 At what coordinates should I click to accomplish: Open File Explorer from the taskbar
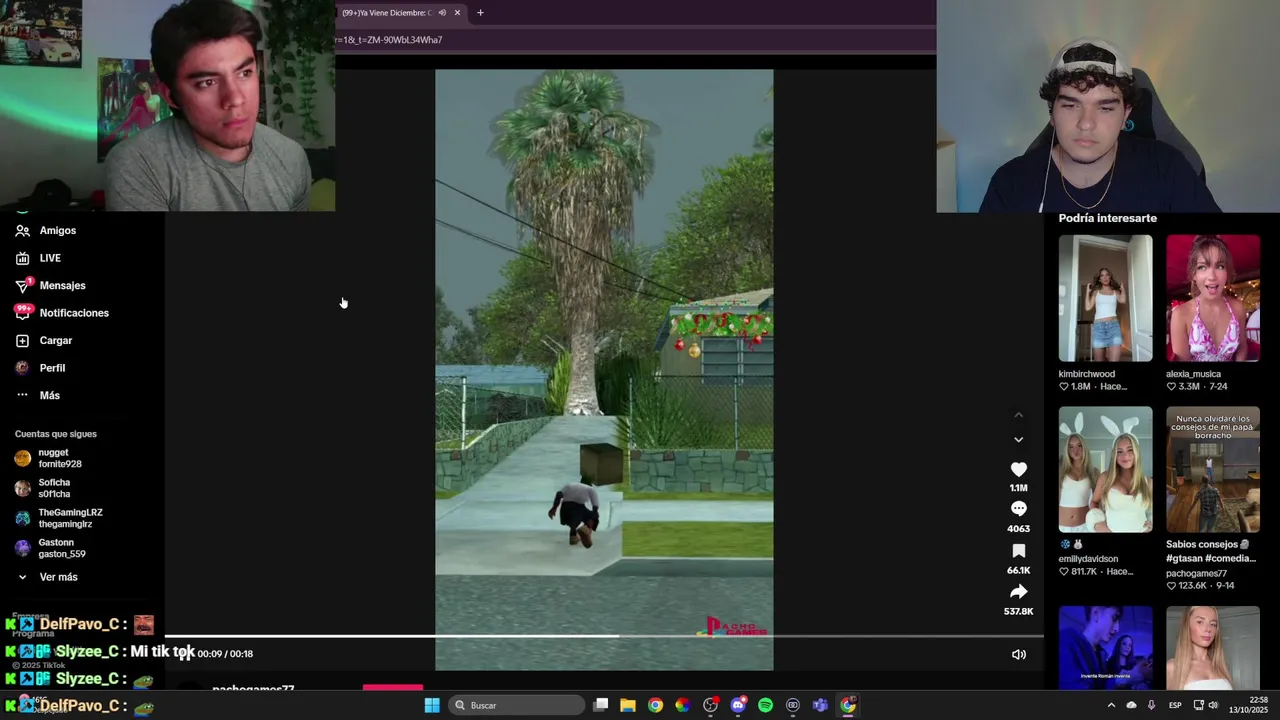coord(628,705)
